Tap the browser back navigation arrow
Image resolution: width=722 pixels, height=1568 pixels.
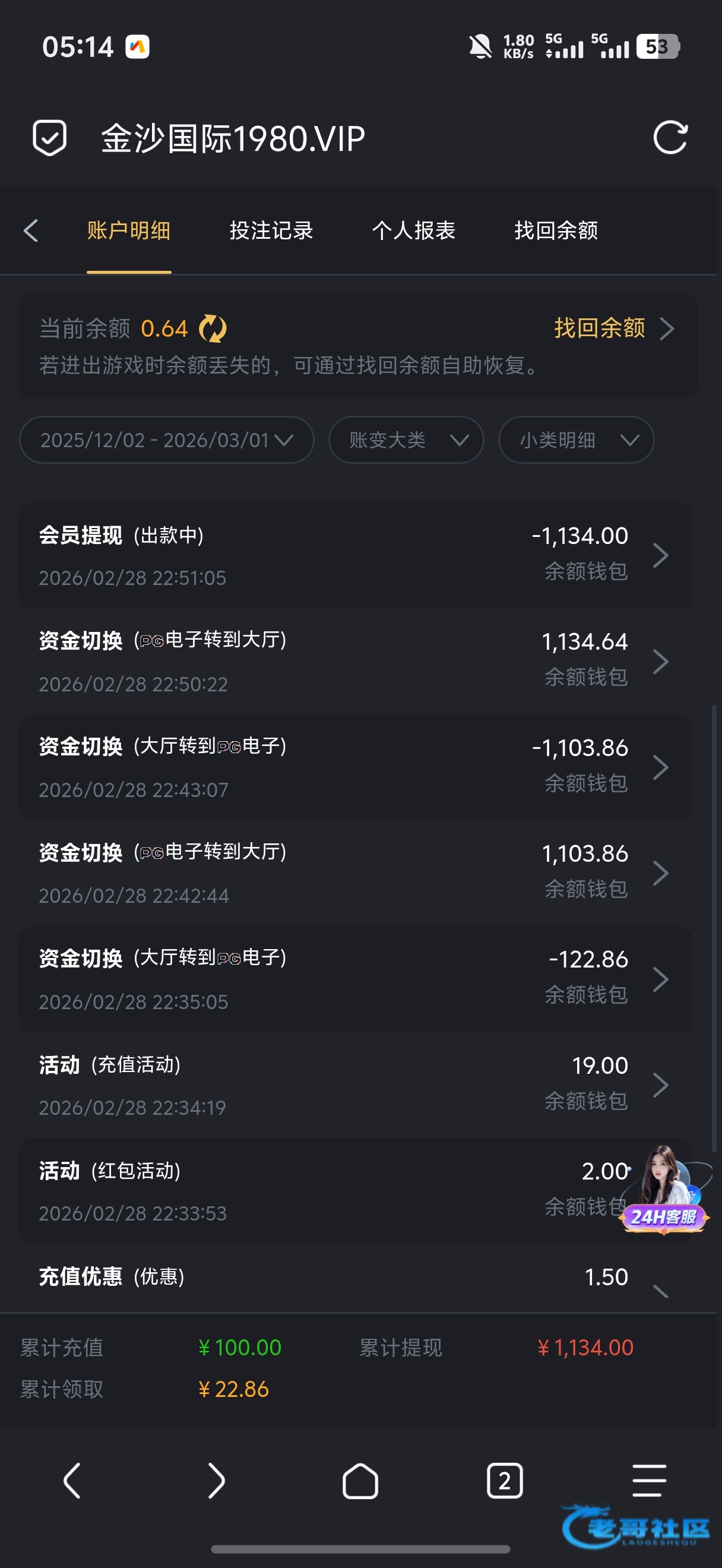[x=72, y=1480]
